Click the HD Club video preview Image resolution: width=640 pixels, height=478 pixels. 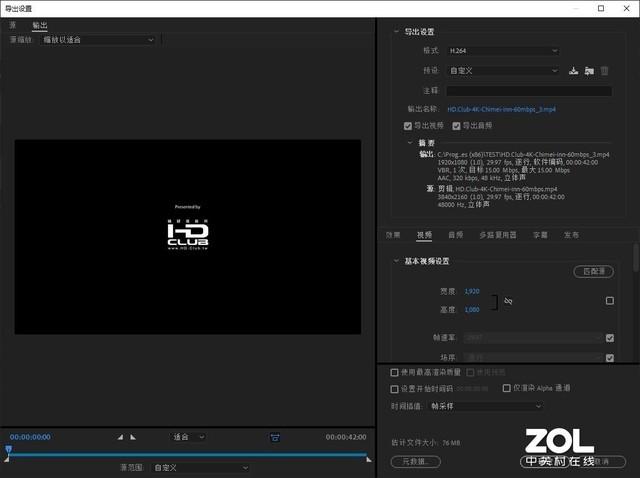click(x=188, y=237)
